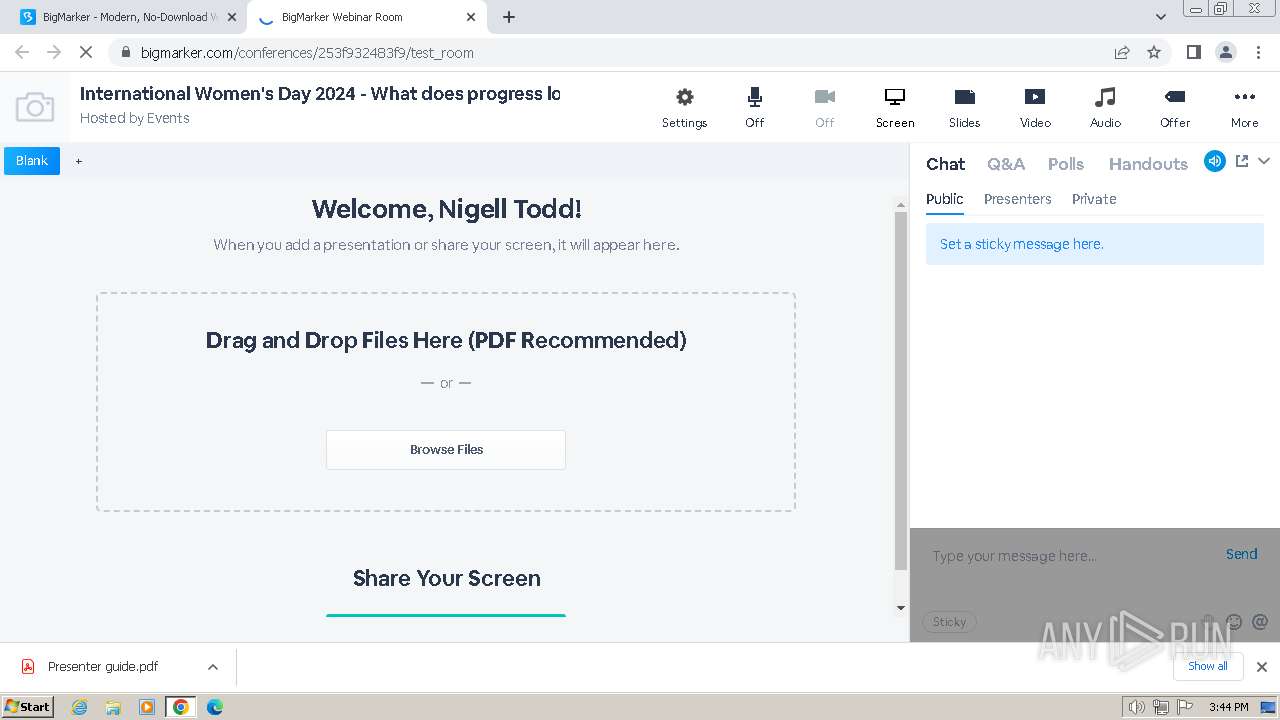Open File Explorer from taskbar
Image resolution: width=1280 pixels, height=720 pixels.
click(113, 707)
